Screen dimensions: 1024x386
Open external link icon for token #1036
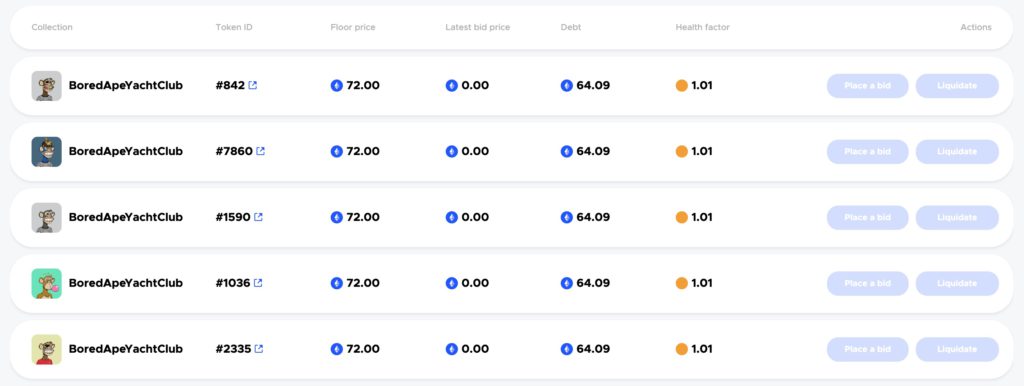[258, 283]
